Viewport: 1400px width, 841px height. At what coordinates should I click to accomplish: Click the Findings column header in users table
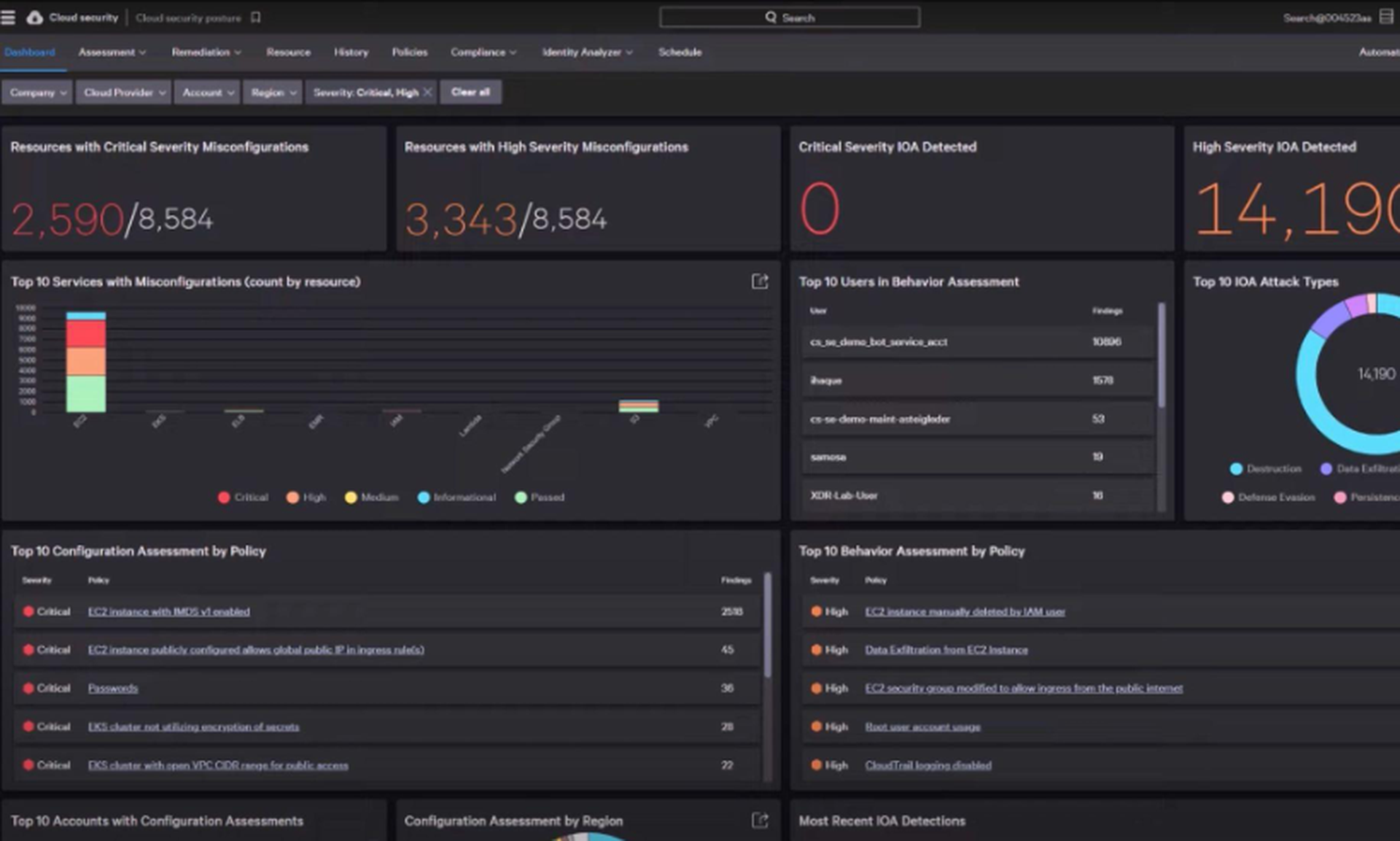click(x=1107, y=311)
